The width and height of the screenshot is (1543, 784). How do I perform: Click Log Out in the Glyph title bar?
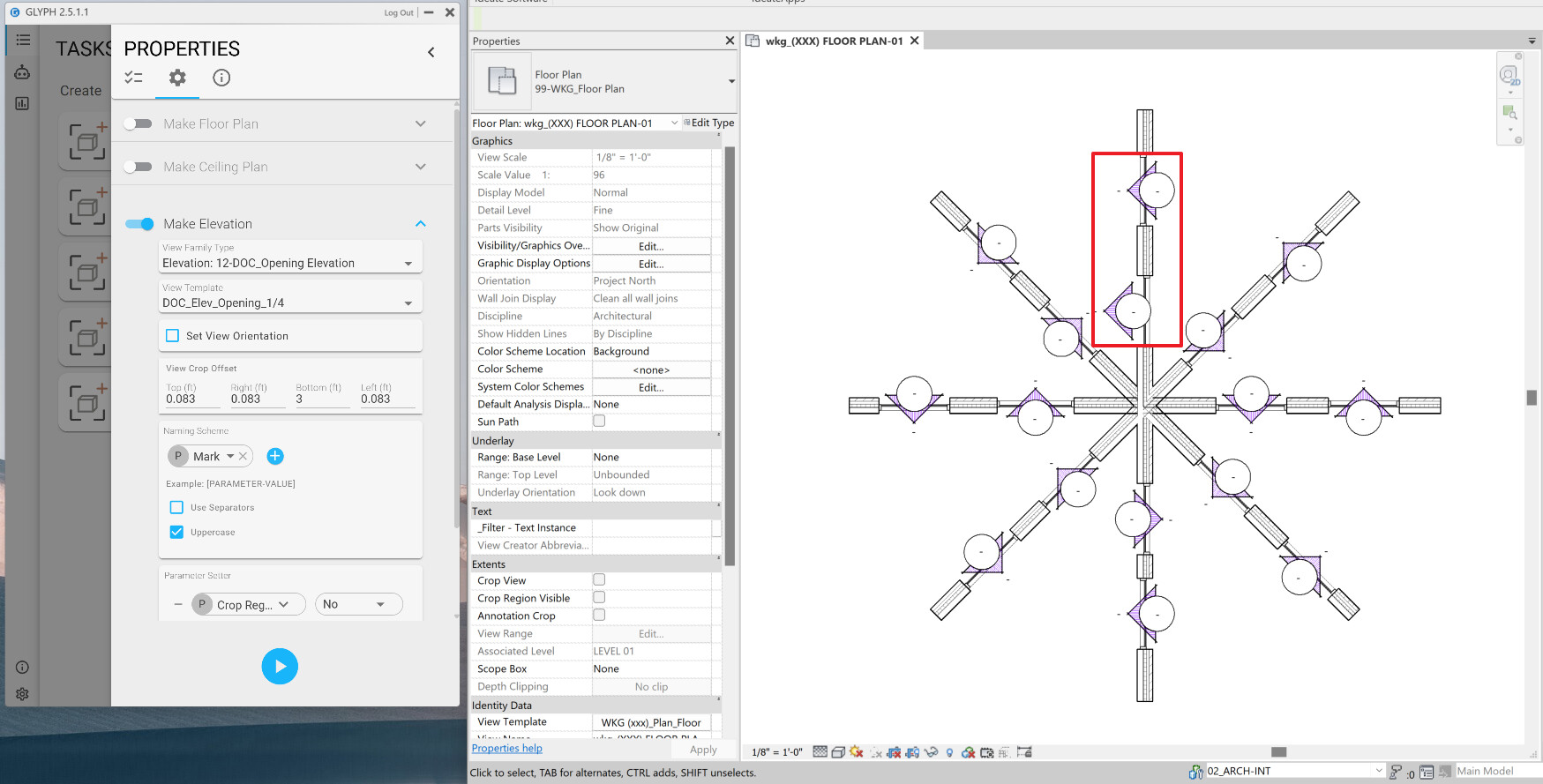point(399,12)
